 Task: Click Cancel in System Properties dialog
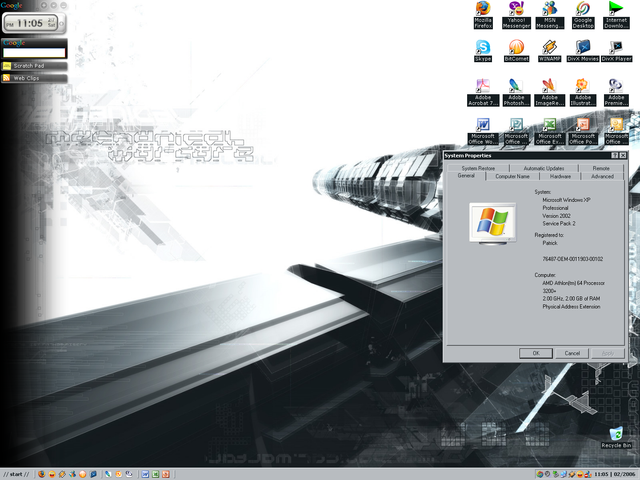(x=572, y=353)
